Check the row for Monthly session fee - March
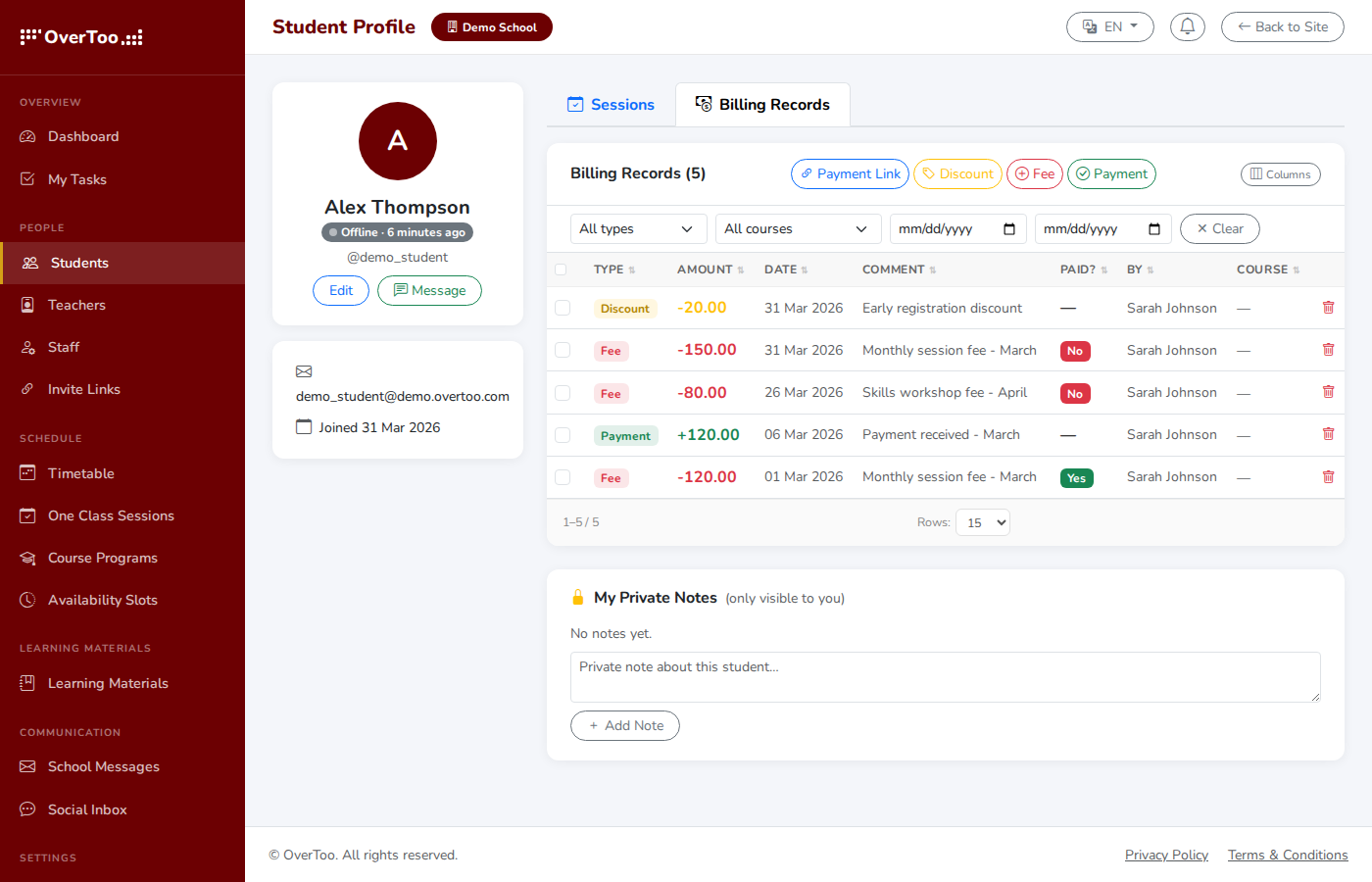The image size is (1372, 882). (x=563, y=350)
